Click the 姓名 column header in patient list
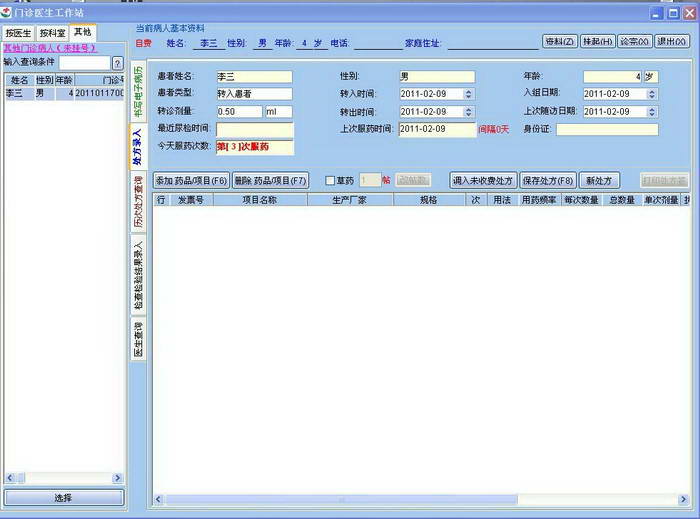700x519 pixels. (20, 80)
